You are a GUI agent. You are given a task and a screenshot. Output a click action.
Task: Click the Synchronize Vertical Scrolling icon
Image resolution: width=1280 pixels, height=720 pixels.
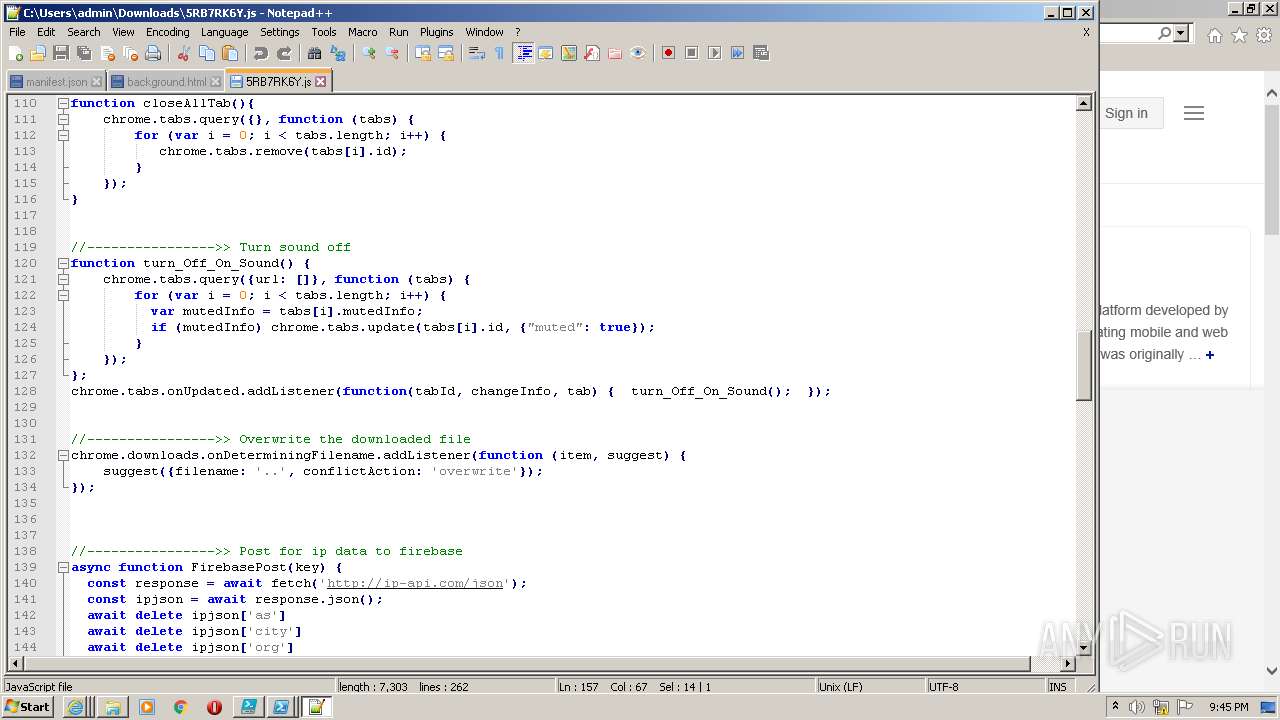click(x=423, y=53)
